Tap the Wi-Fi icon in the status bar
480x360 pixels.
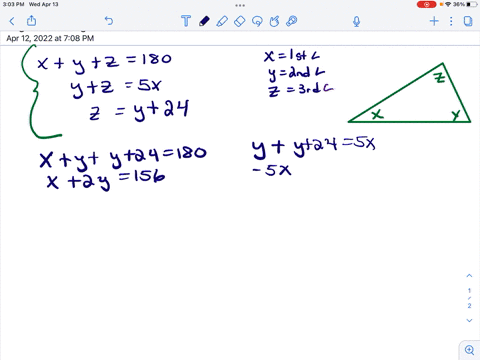tap(448, 4)
